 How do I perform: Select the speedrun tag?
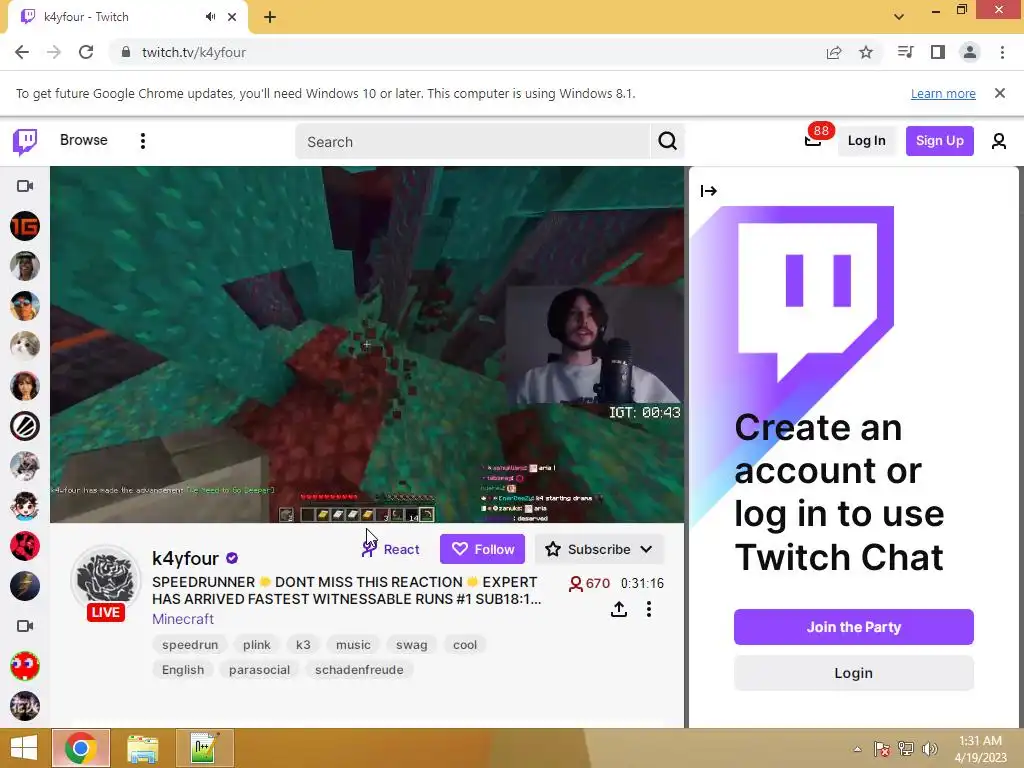[190, 645]
